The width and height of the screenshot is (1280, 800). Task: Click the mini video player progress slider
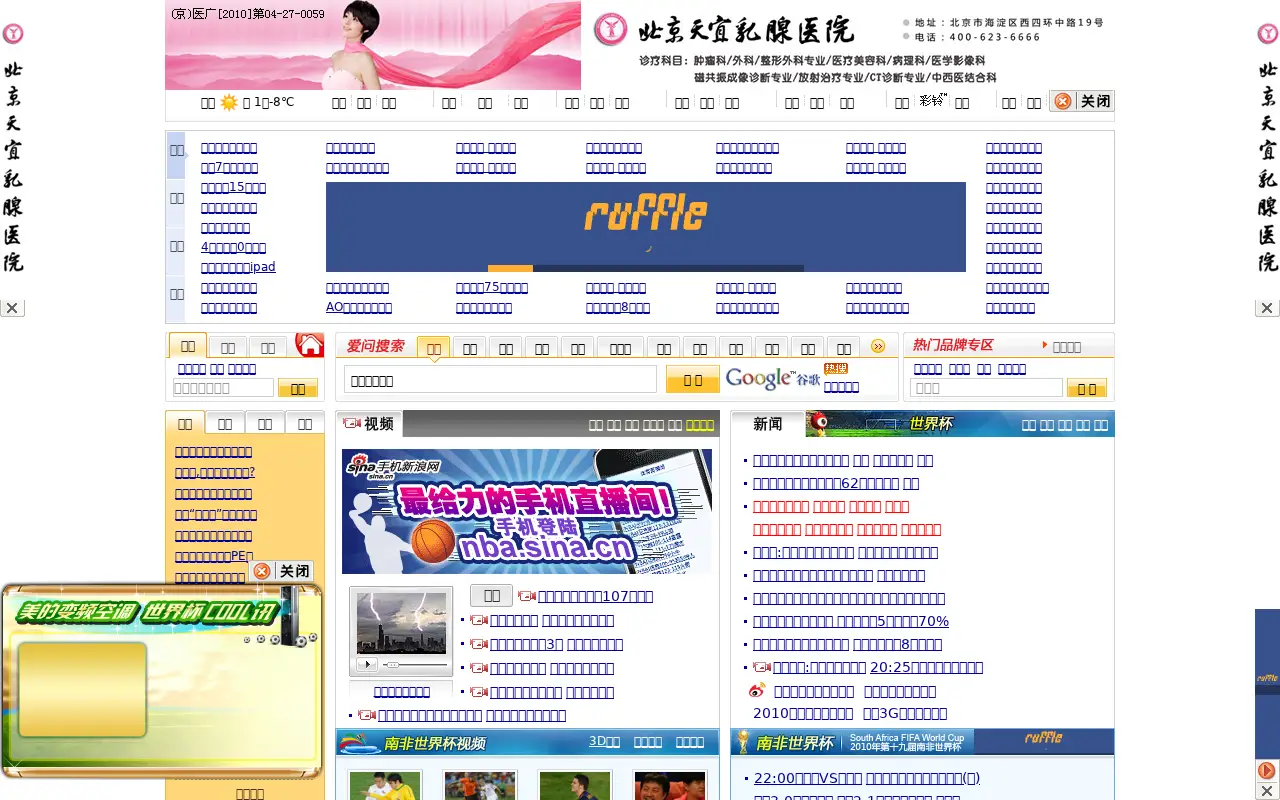pos(415,664)
